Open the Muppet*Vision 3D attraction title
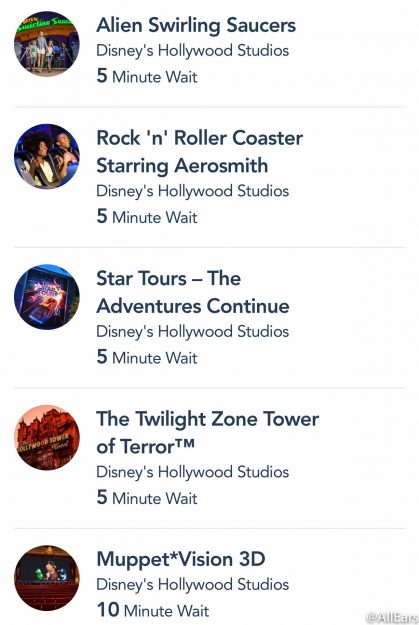 [x=181, y=559]
